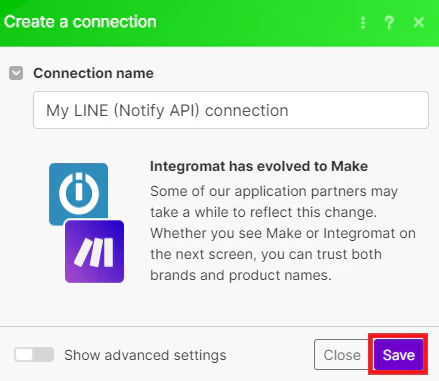Click the text line "brands and product names."

(x=241, y=275)
